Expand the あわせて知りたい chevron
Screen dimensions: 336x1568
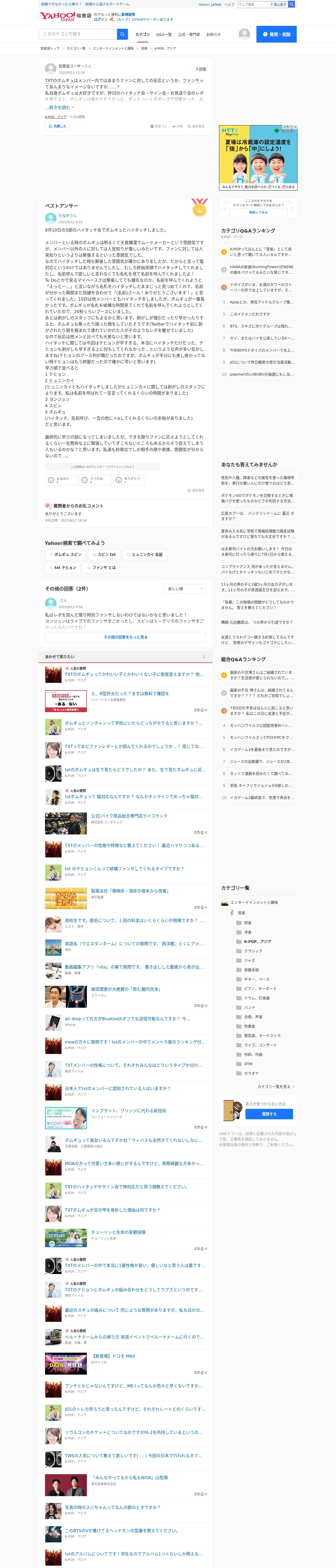tap(204, 657)
